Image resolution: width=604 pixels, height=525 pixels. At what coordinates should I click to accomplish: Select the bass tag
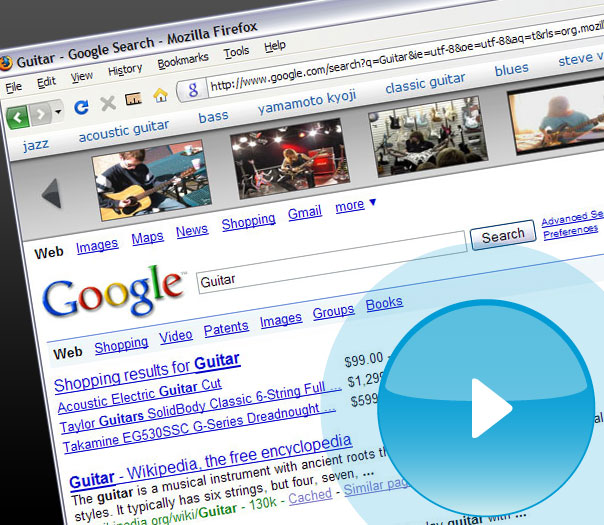213,117
